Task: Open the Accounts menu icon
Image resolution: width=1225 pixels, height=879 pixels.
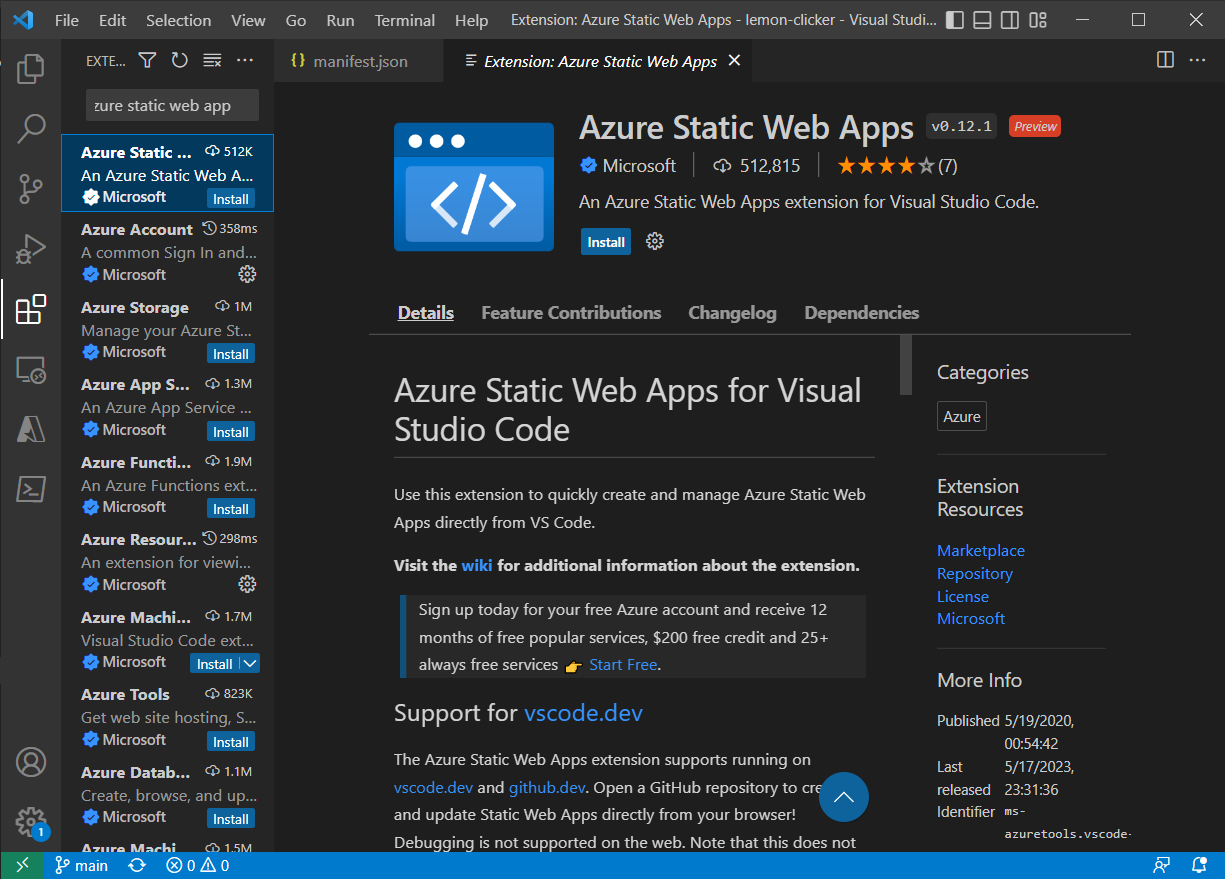Action: coord(31,762)
